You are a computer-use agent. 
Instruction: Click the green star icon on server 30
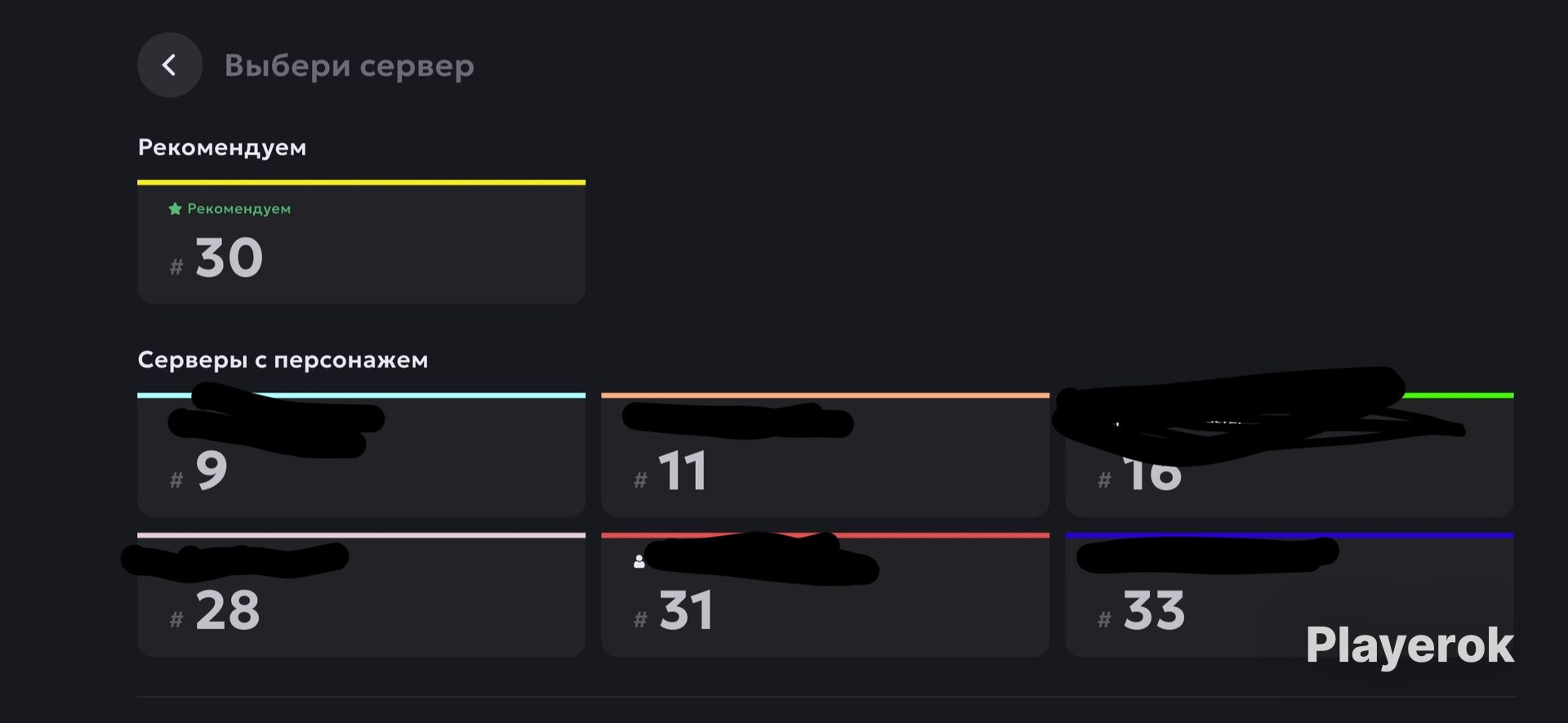175,209
